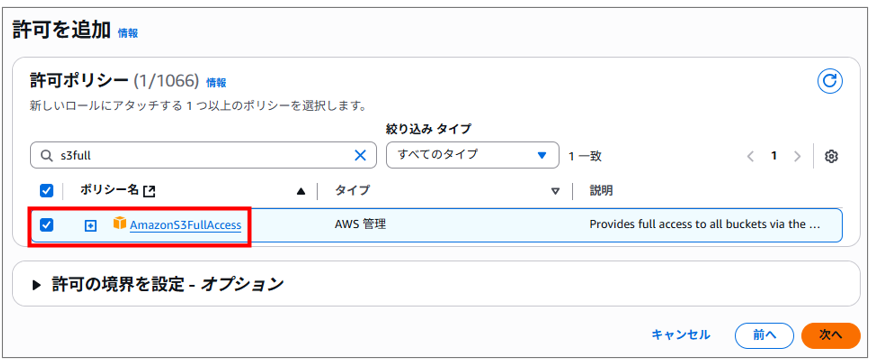
Task: Go to the next results page
Action: click(797, 156)
